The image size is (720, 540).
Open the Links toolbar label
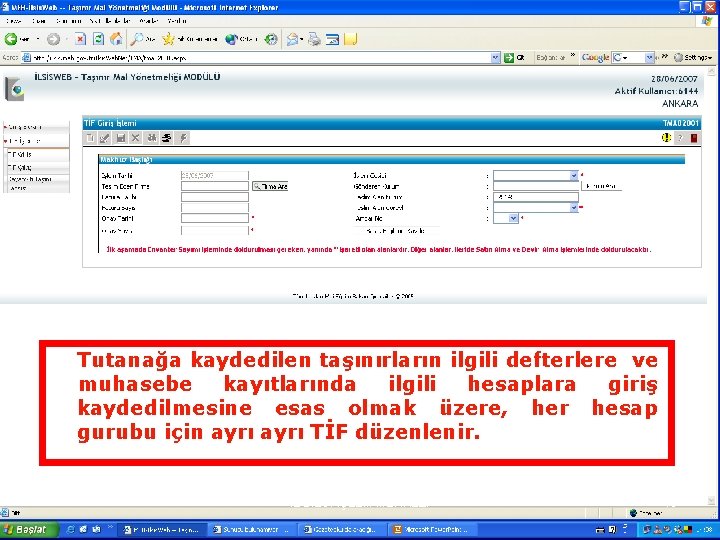coord(551,58)
